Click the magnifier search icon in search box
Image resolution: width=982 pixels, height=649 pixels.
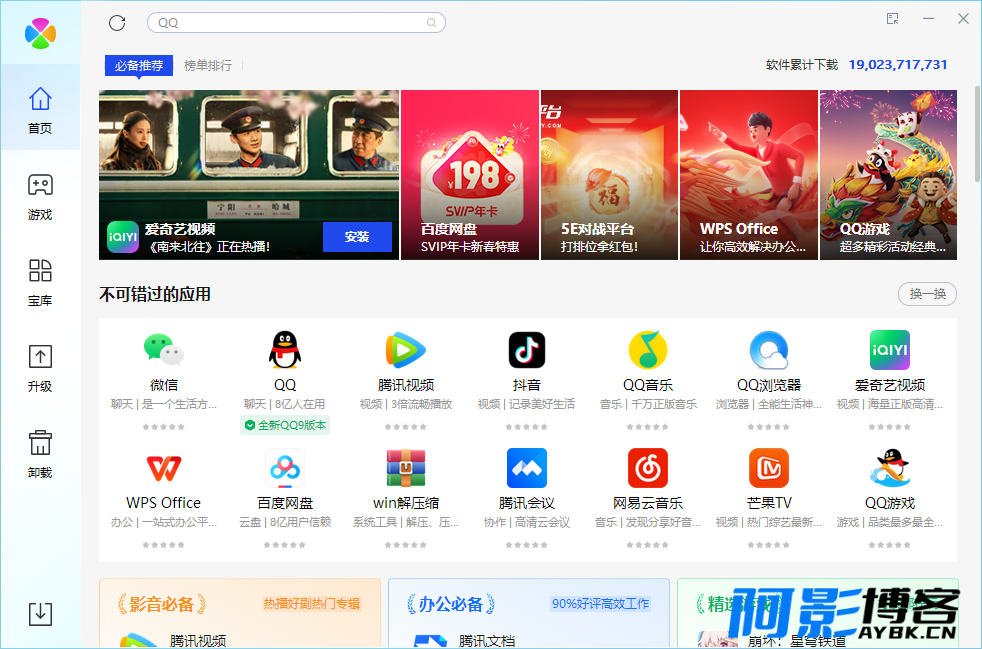(x=432, y=23)
